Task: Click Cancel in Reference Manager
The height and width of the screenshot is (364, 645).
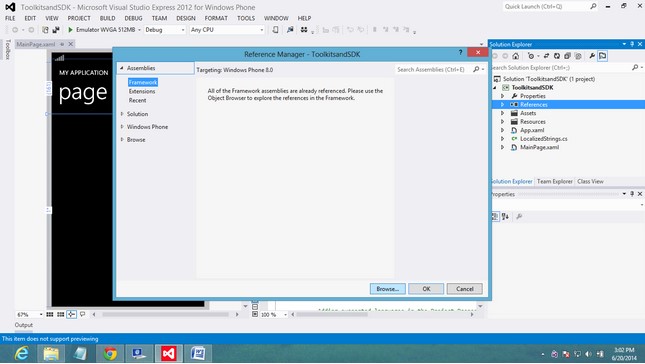Action: coord(465,289)
